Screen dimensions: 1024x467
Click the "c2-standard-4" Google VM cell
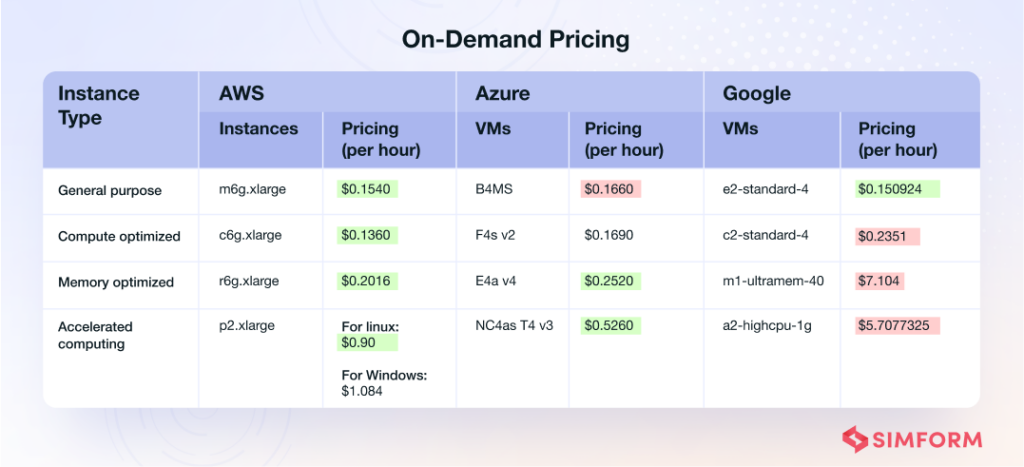[765, 235]
